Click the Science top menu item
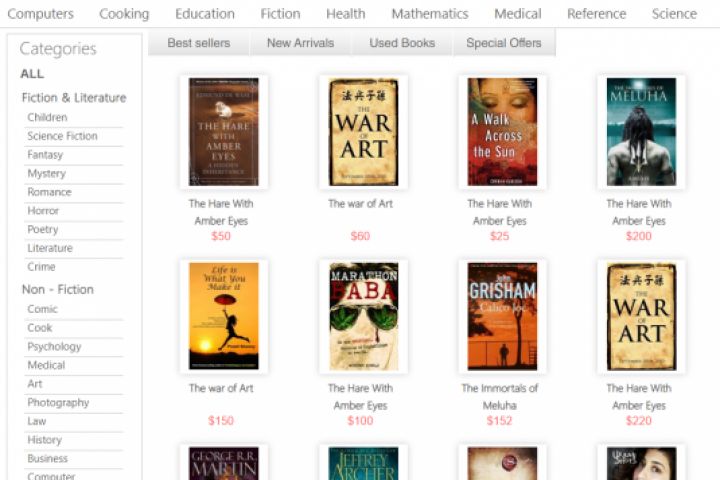 click(674, 14)
